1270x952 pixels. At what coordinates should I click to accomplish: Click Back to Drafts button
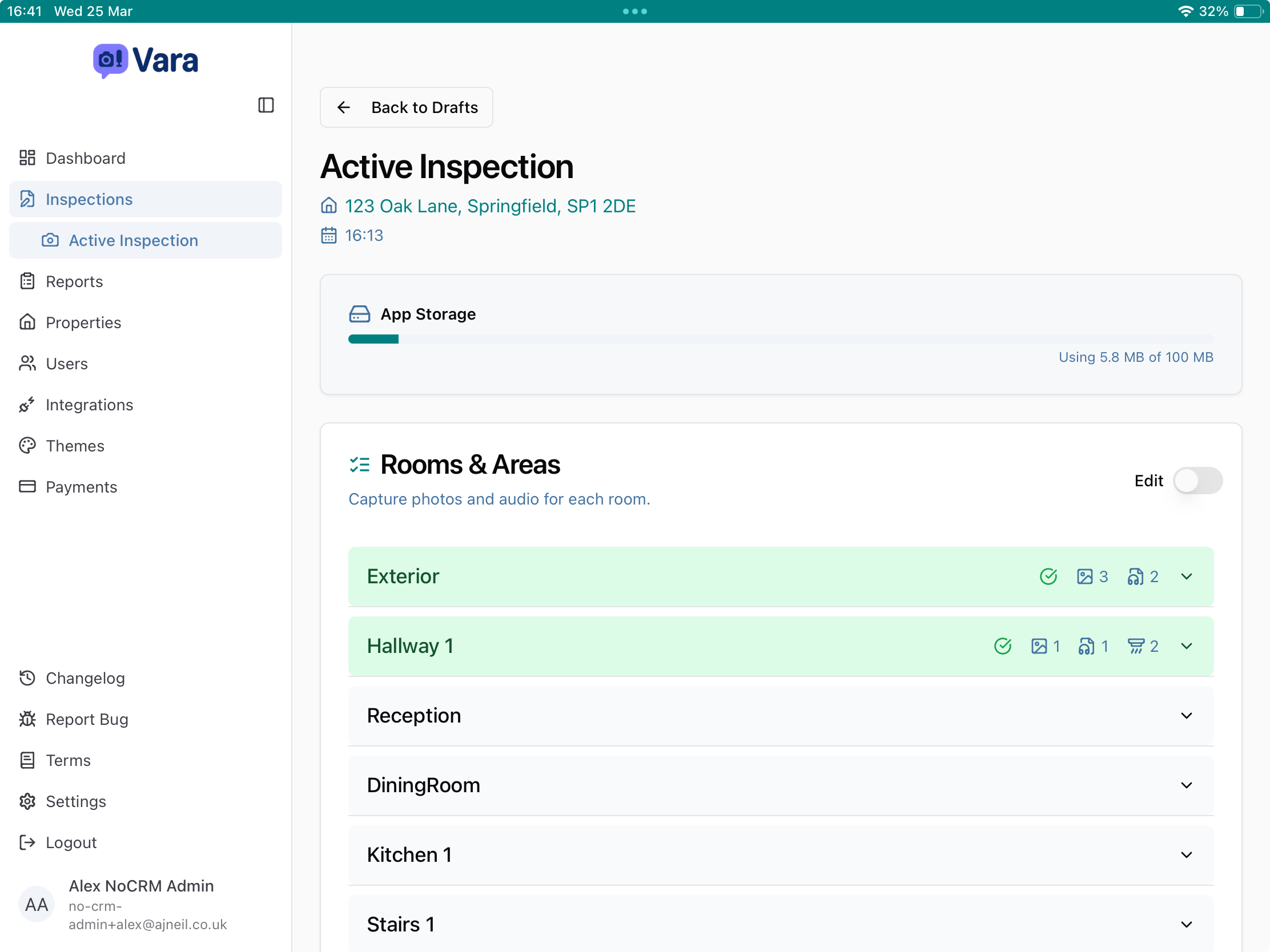pos(406,107)
